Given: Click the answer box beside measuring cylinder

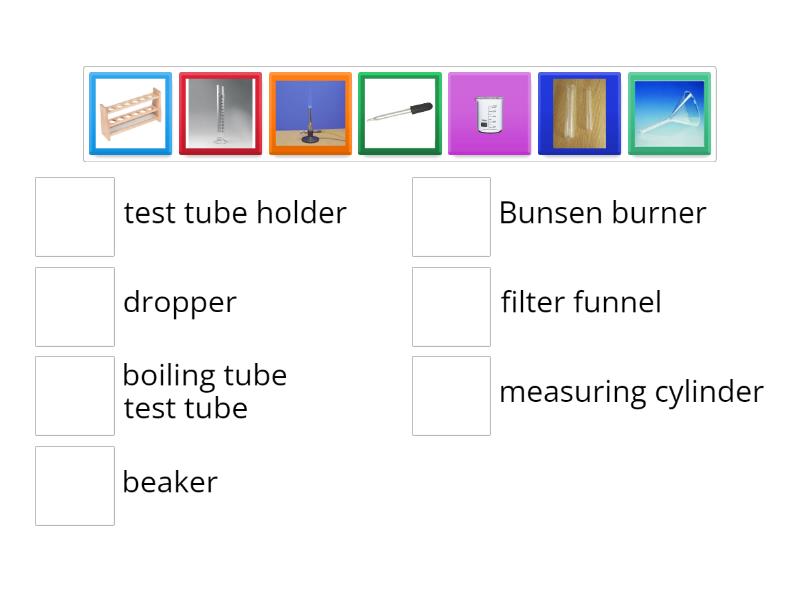Looking at the screenshot, I should [451, 395].
